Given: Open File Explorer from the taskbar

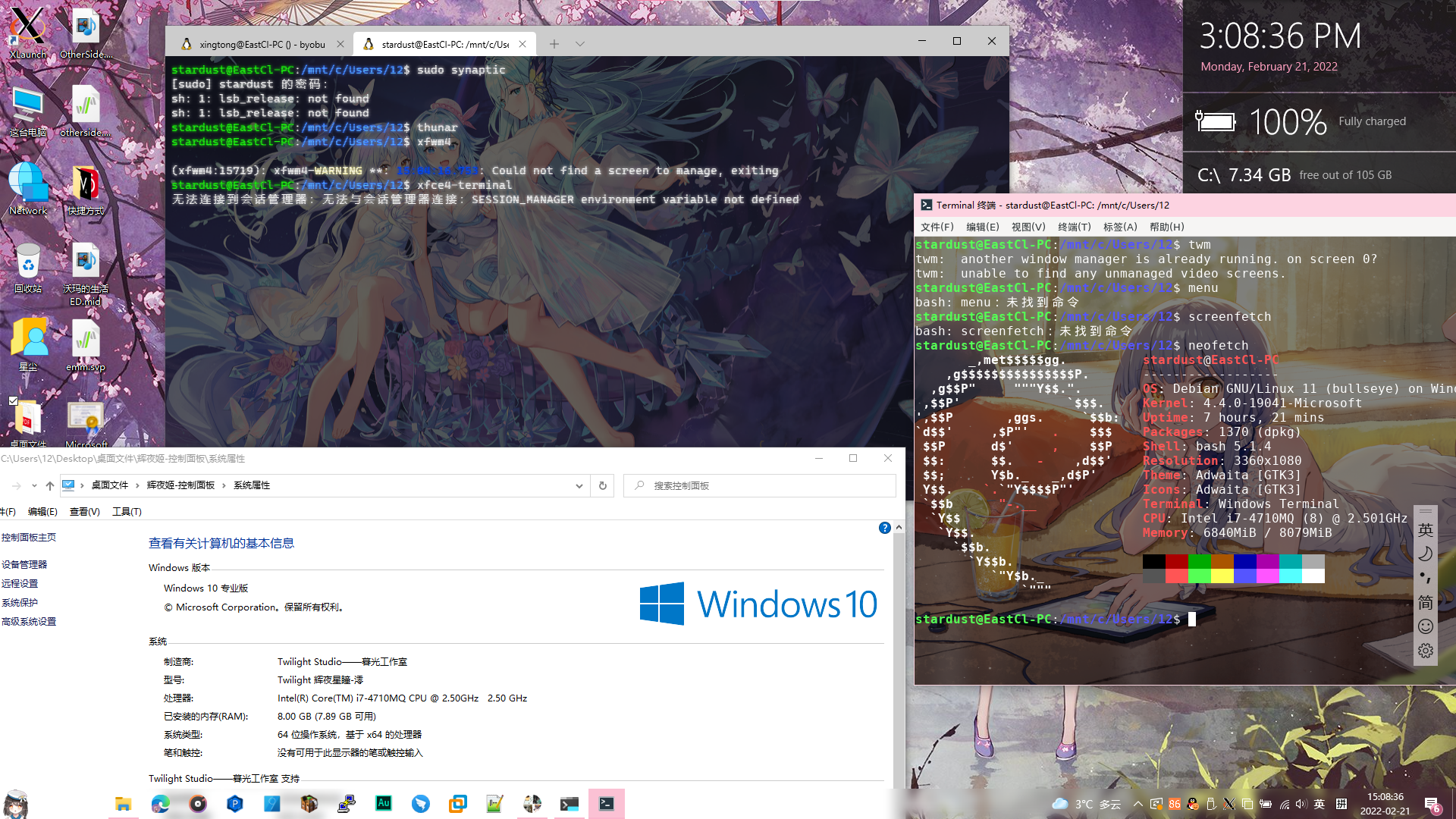Looking at the screenshot, I should [123, 803].
